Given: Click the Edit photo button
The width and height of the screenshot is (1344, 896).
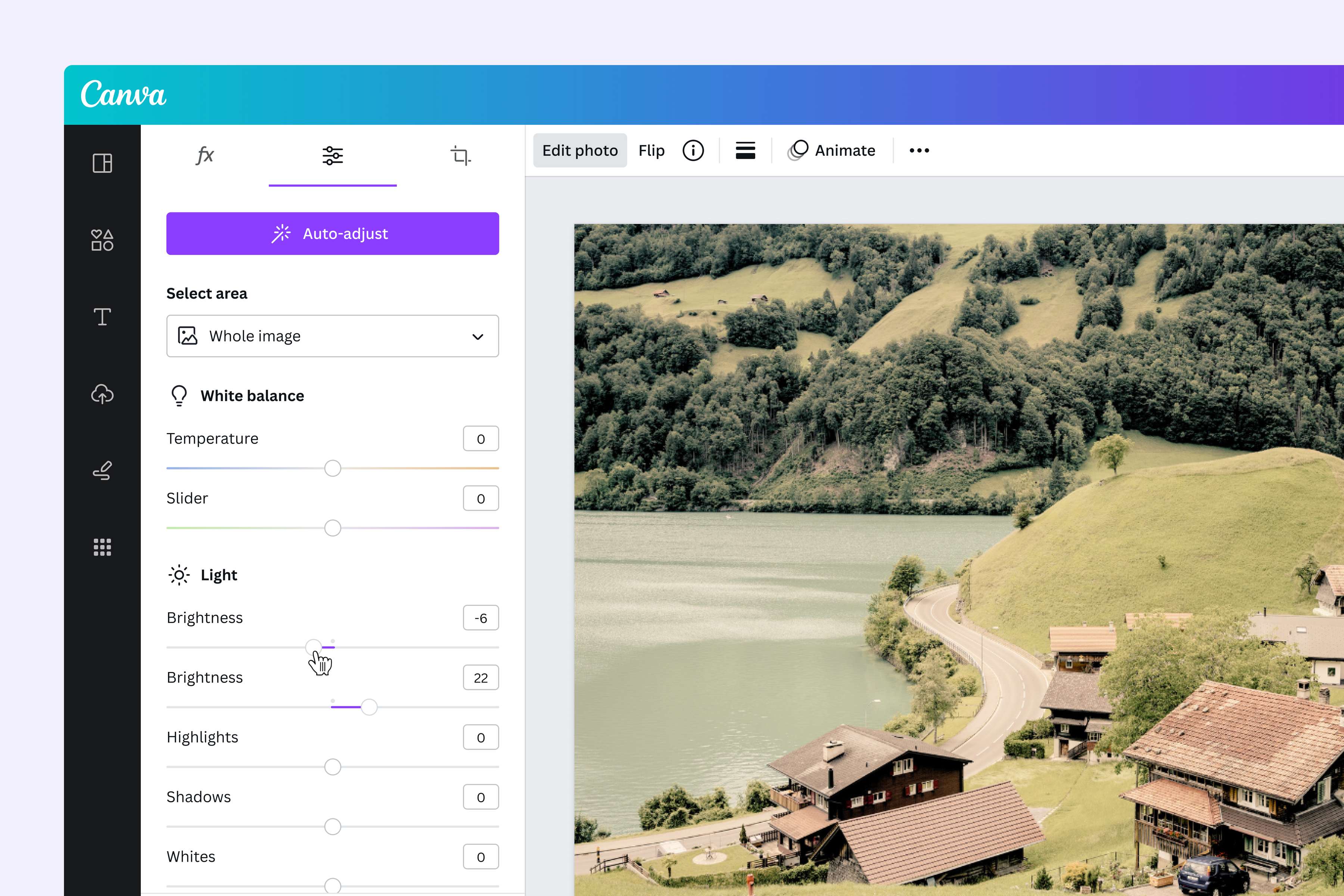Looking at the screenshot, I should (580, 151).
